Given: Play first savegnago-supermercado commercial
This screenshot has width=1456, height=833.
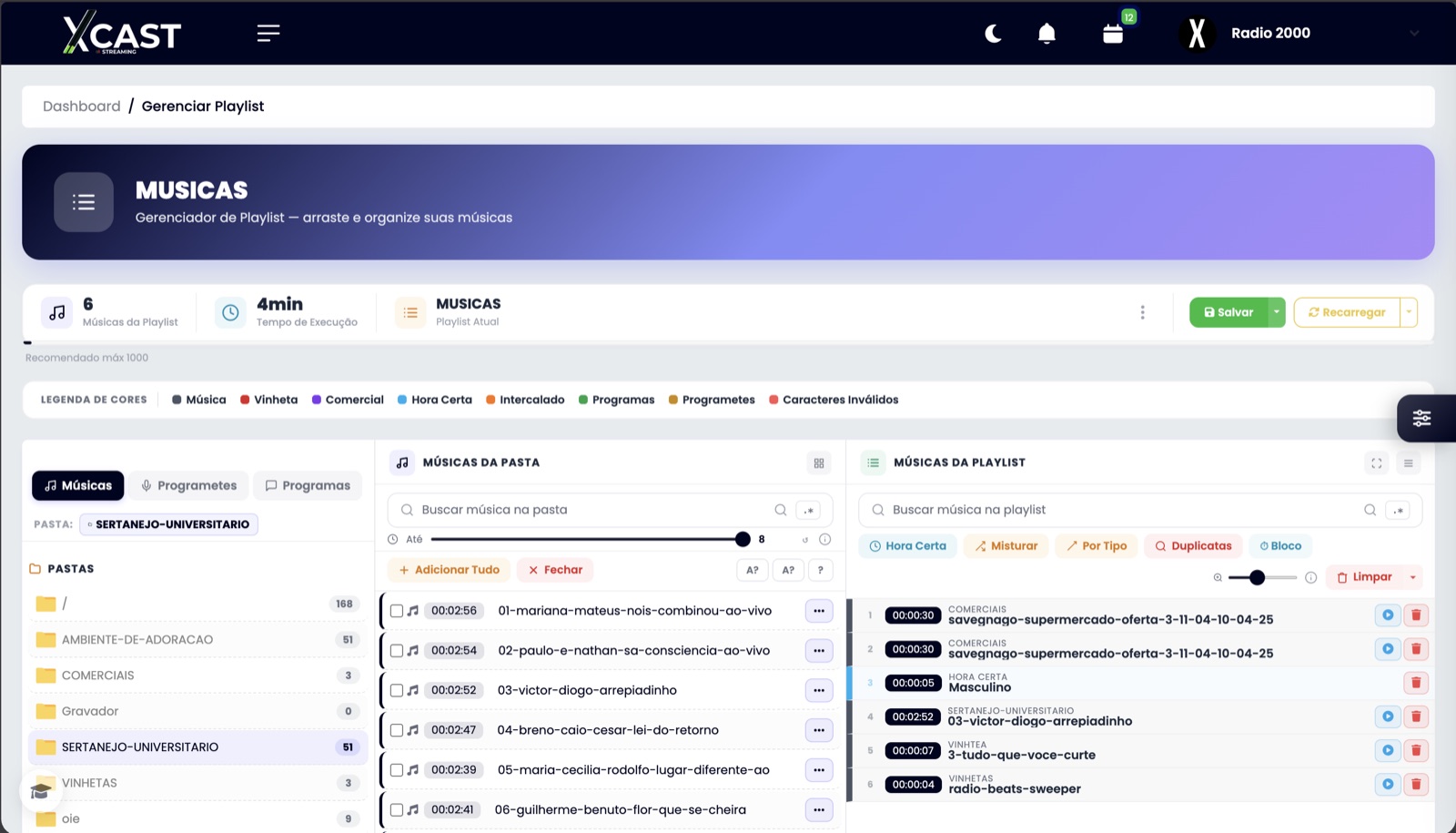Looking at the screenshot, I should (x=1388, y=615).
